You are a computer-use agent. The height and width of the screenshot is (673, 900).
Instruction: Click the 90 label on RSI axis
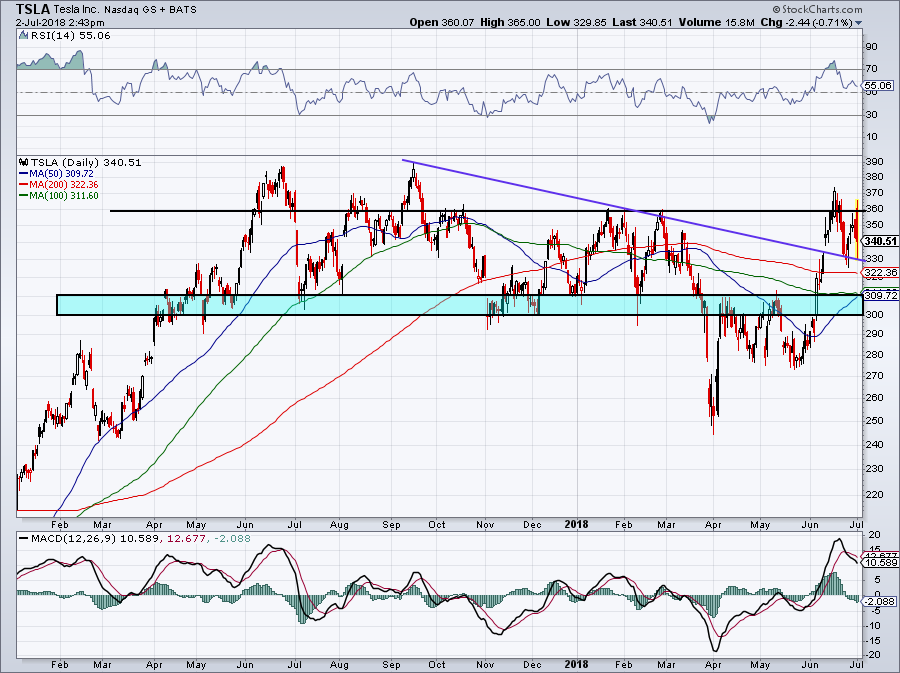coord(871,47)
